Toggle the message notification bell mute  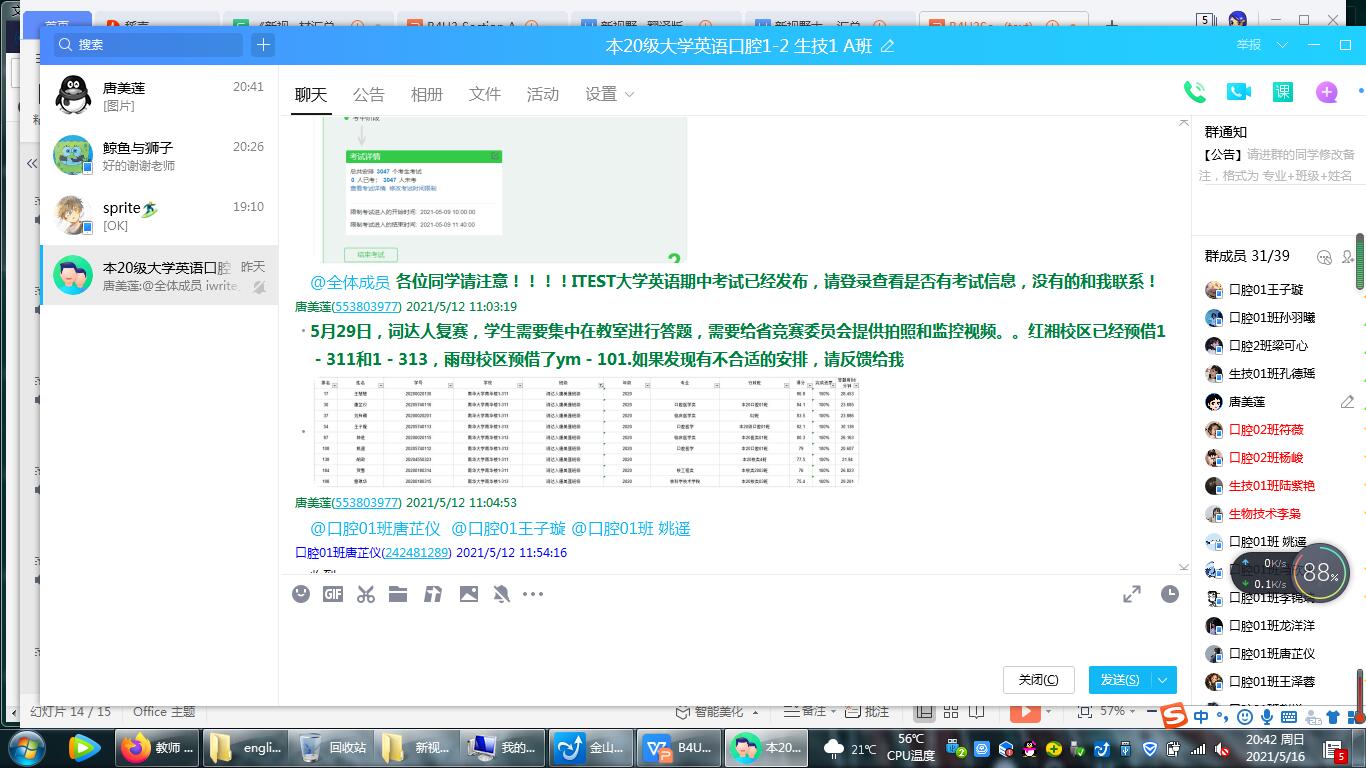coord(501,594)
